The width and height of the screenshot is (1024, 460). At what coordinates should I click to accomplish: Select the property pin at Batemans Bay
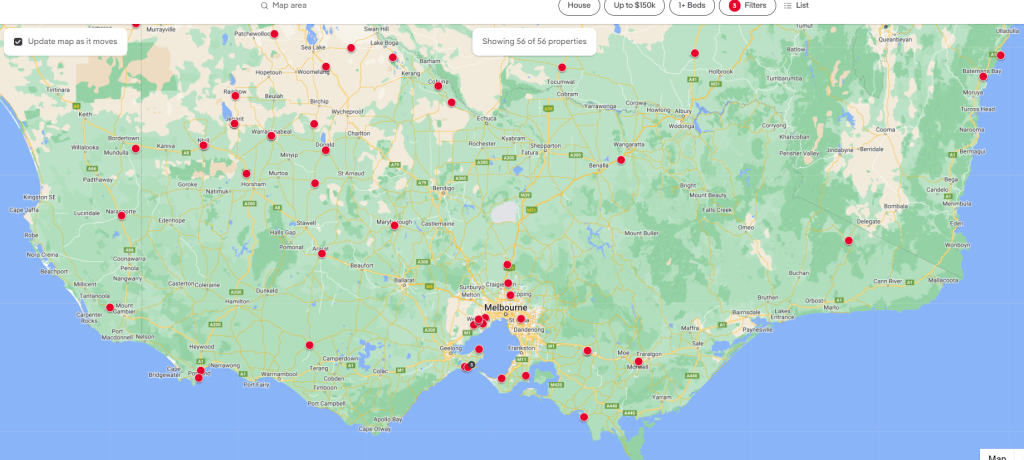click(x=983, y=77)
